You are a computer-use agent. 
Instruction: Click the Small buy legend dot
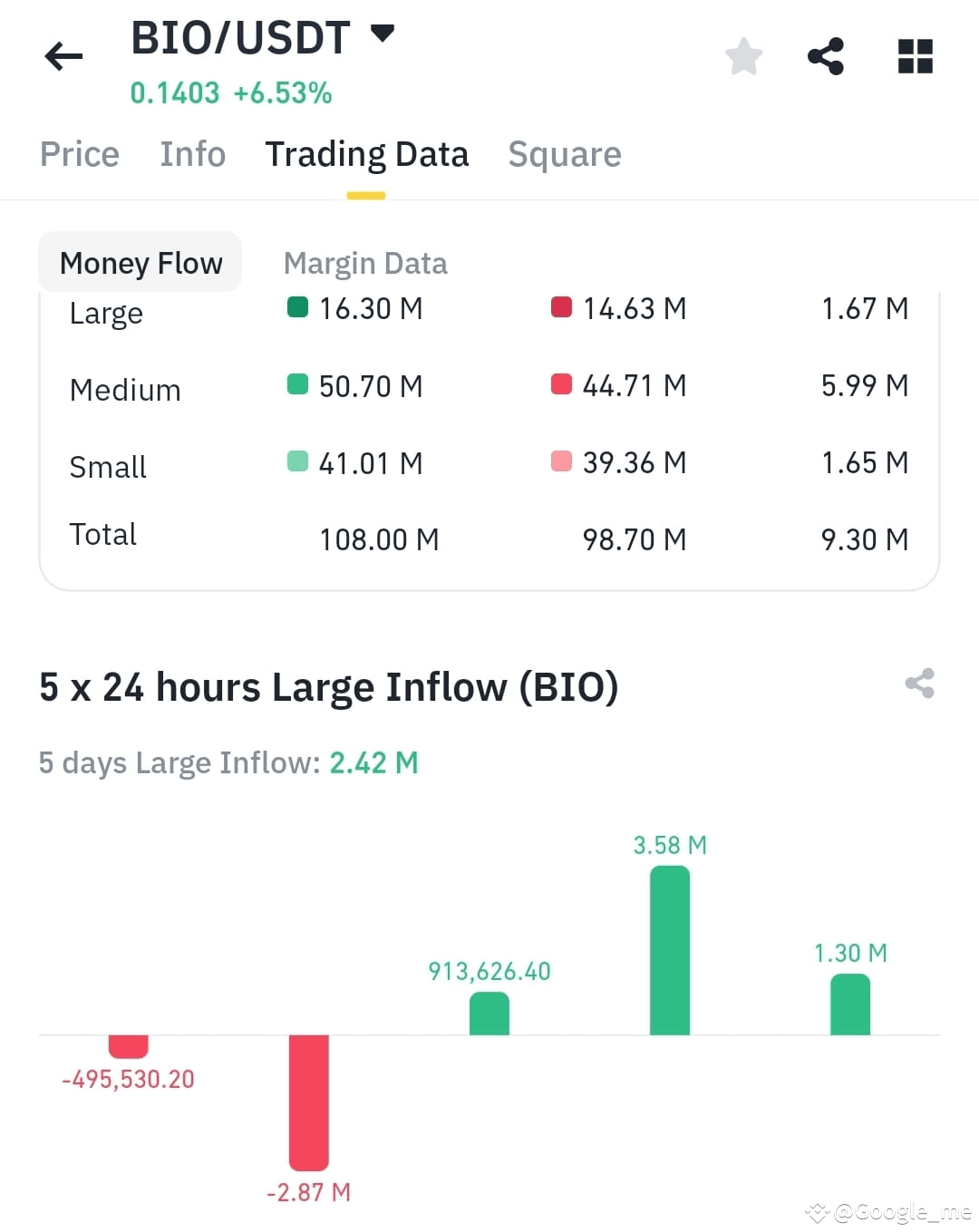point(296,461)
